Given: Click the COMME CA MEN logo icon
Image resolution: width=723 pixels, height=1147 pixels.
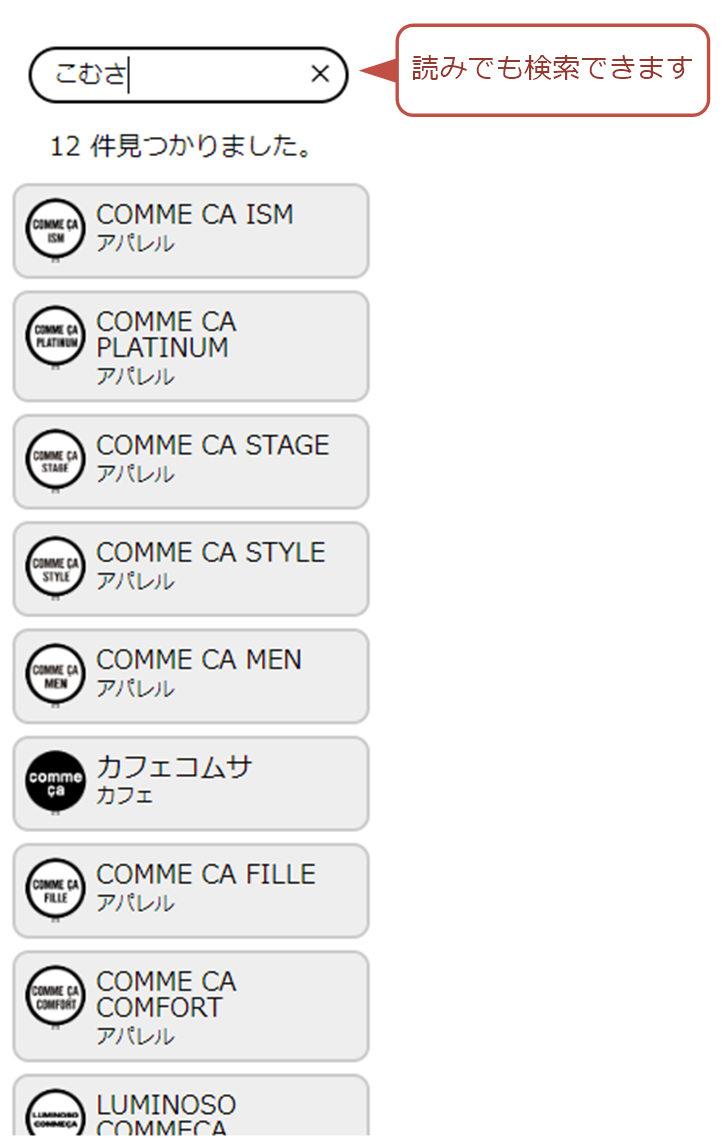Looking at the screenshot, I should (x=56, y=674).
